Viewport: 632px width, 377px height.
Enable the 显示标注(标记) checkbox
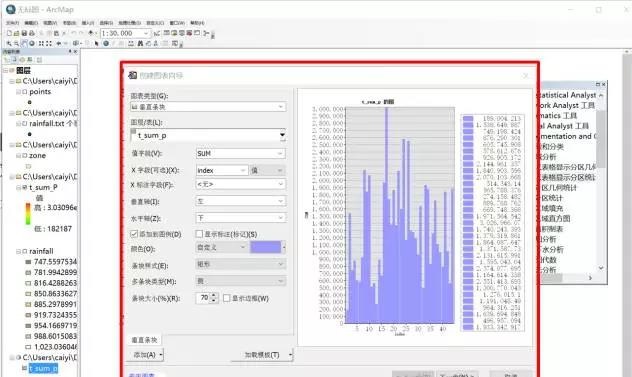pos(199,234)
